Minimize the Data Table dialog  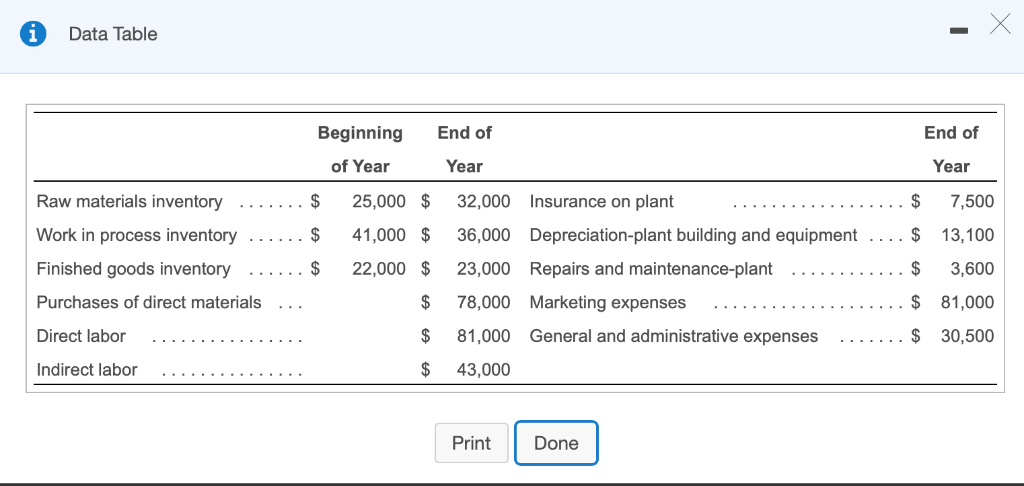point(959,33)
